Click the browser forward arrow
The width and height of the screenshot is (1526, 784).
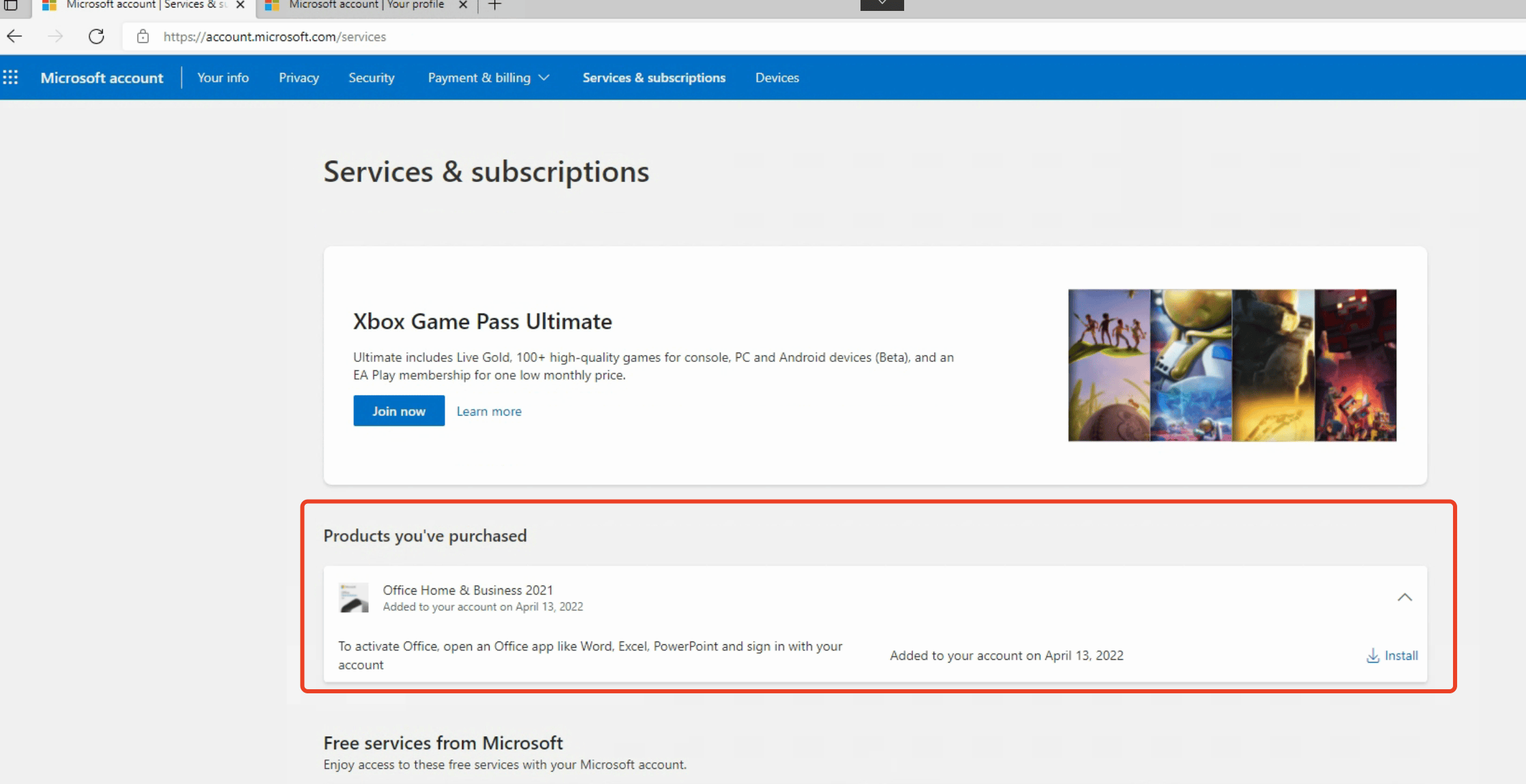(x=55, y=36)
